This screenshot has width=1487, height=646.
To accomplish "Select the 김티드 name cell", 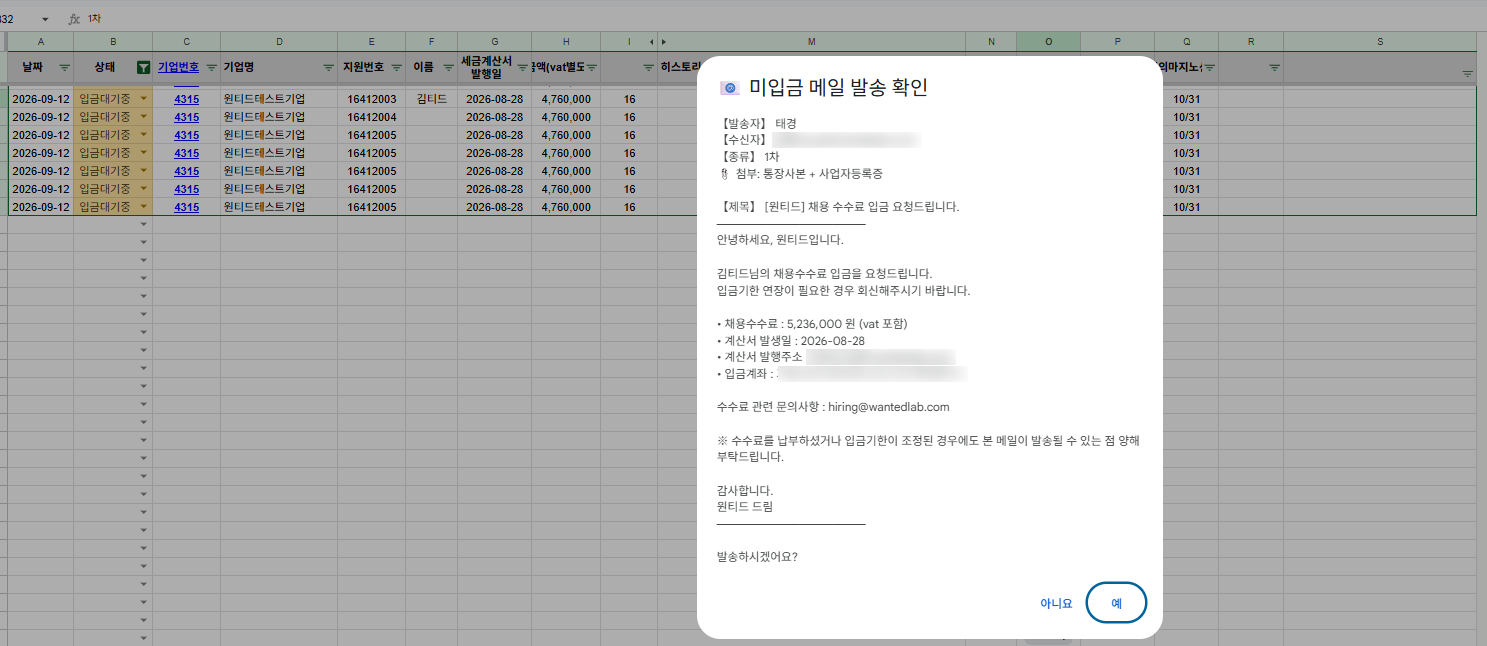I will point(432,99).
